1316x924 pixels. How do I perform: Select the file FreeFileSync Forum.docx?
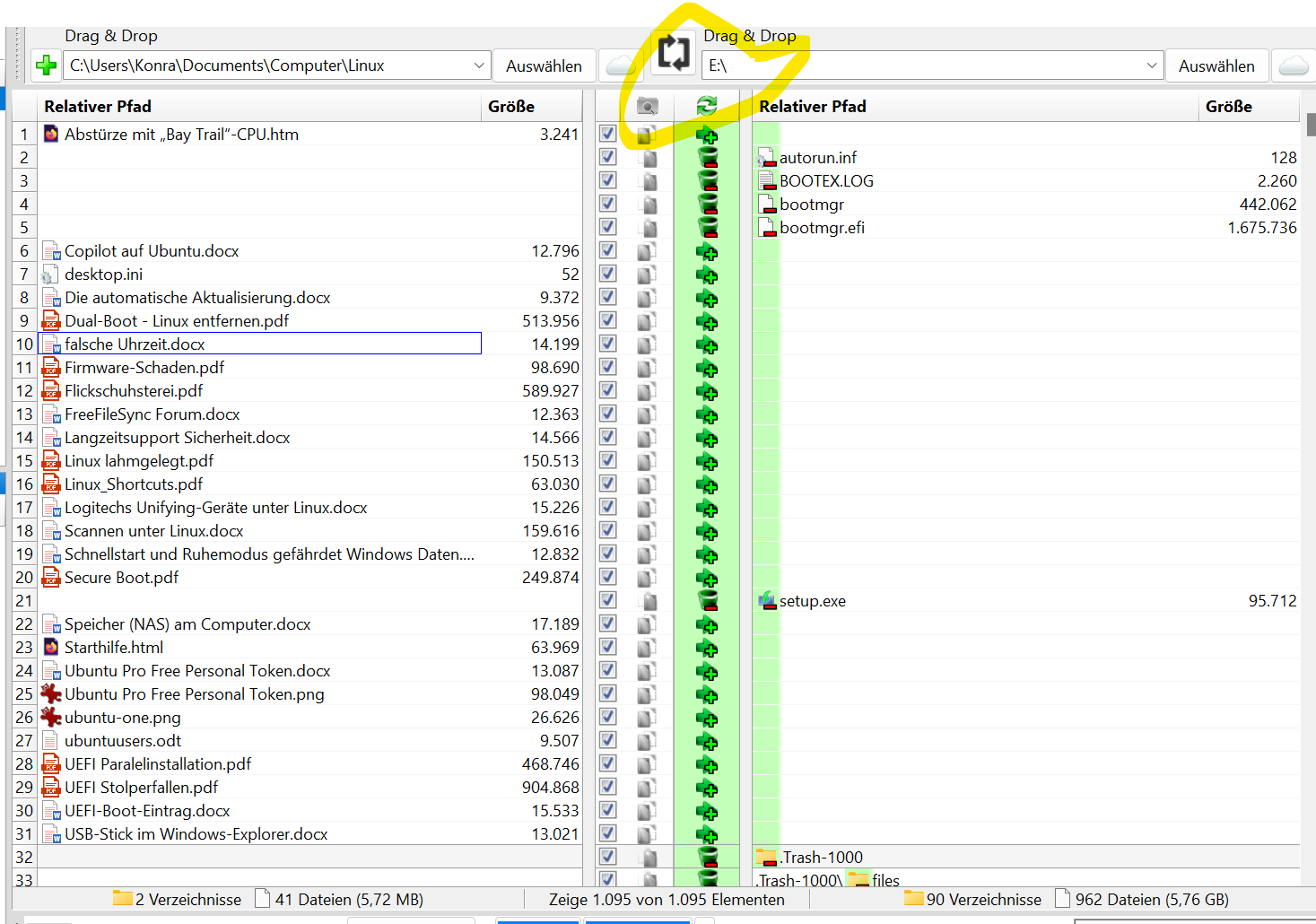coord(153,414)
